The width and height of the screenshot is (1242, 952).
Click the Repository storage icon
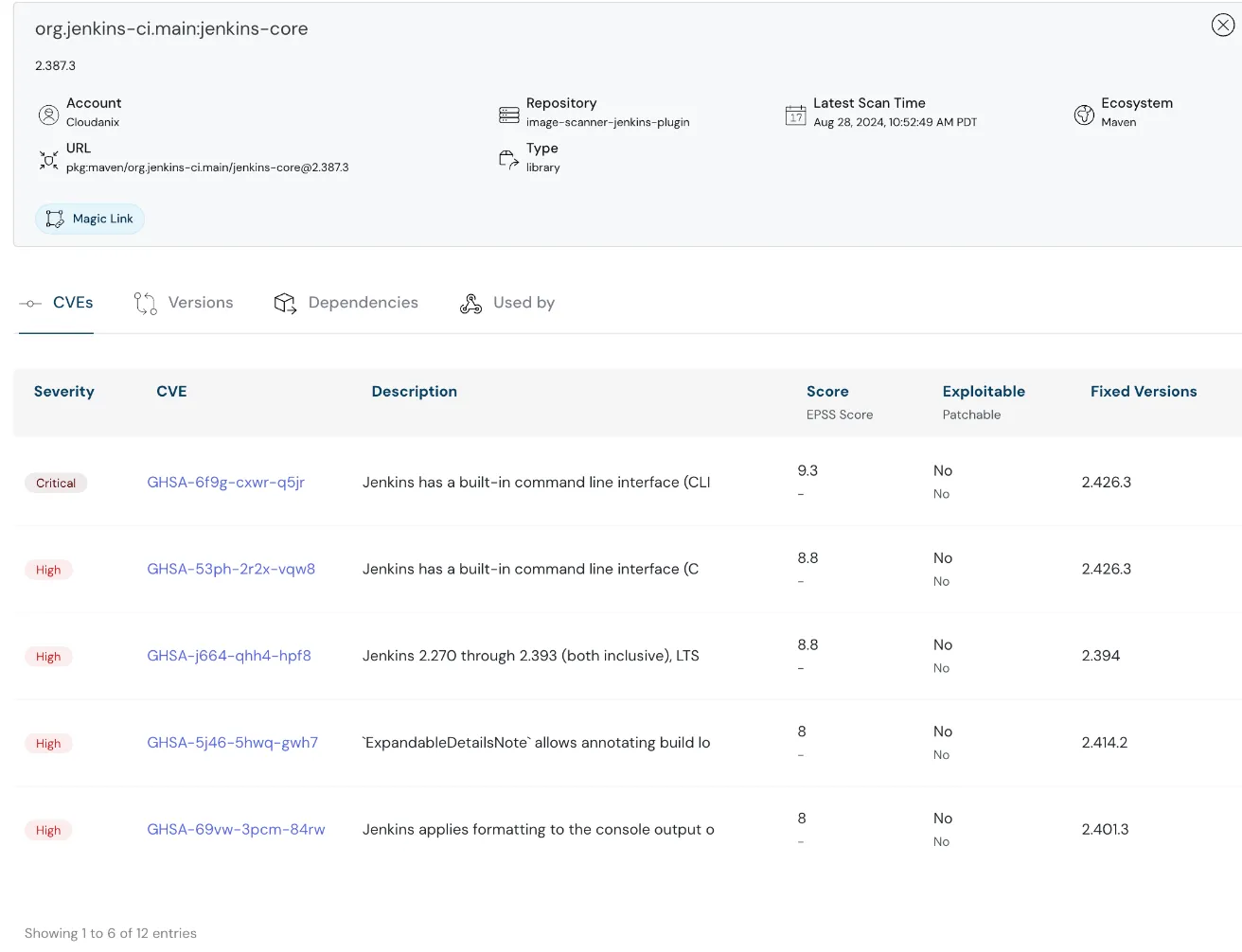(508, 115)
